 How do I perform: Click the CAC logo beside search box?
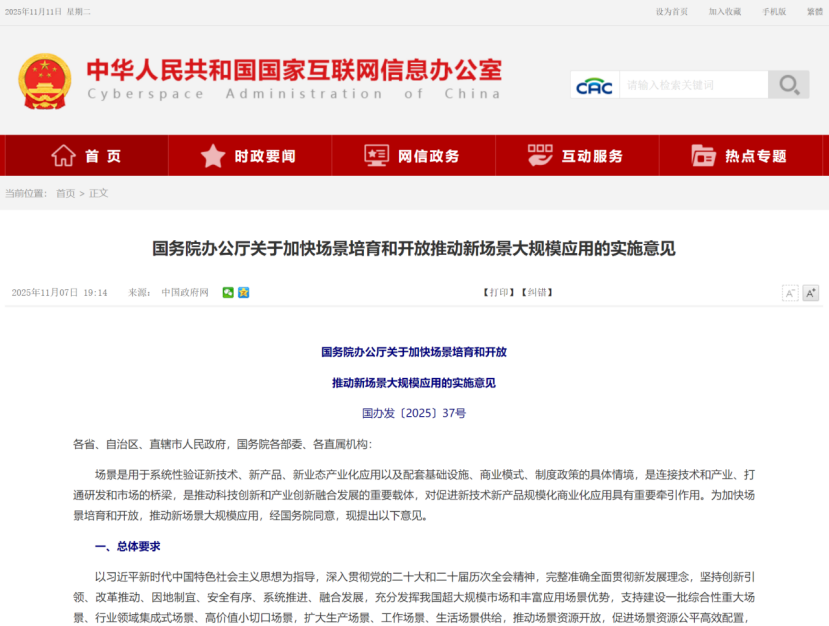click(594, 86)
